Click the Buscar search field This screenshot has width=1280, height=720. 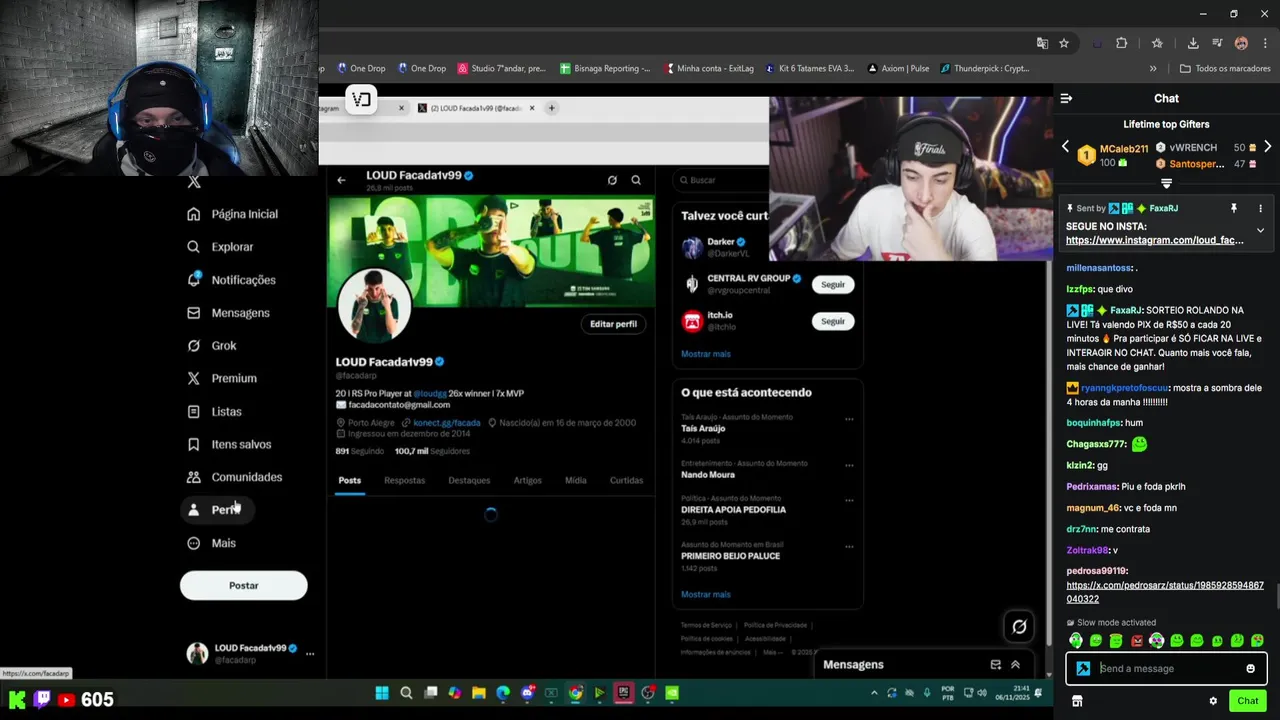click(x=722, y=180)
